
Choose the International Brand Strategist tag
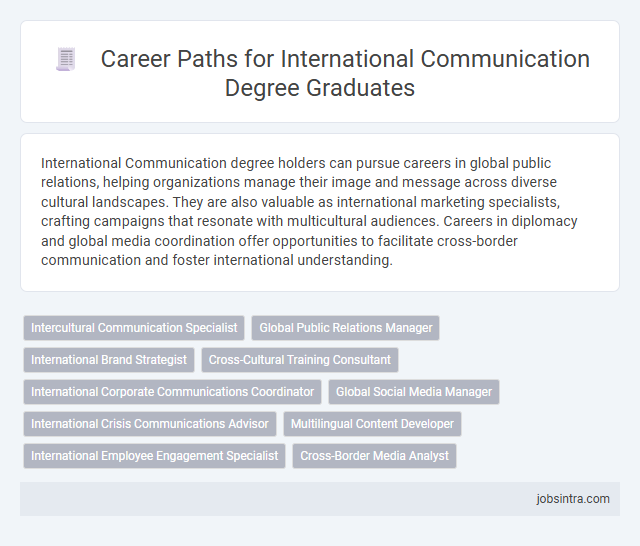coord(109,360)
